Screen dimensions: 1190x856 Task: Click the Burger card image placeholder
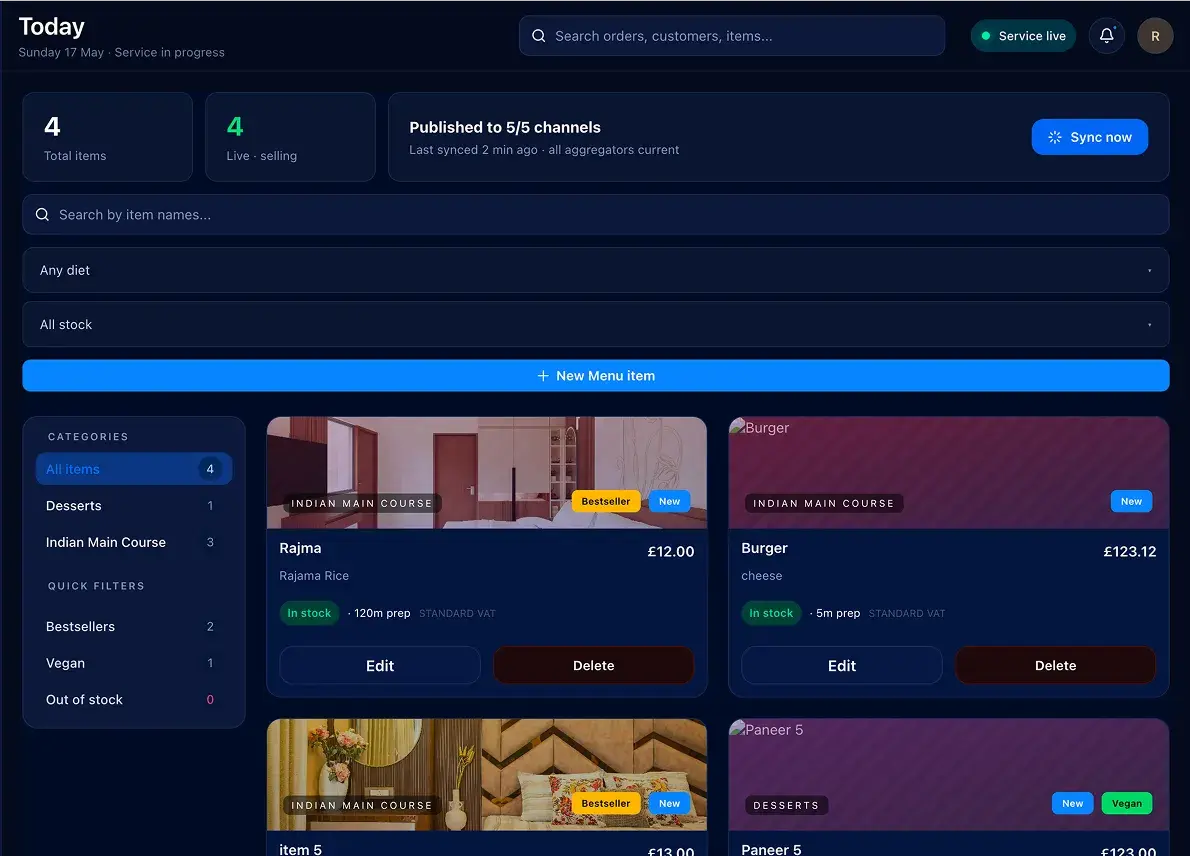[x=949, y=472]
